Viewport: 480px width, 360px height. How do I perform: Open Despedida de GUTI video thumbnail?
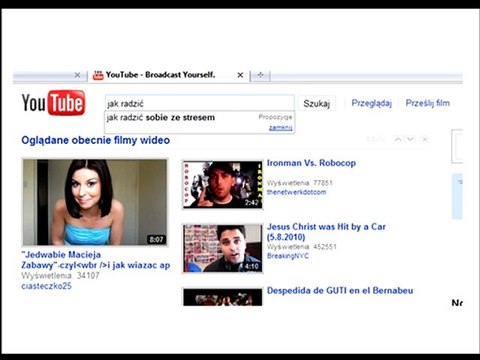[x=223, y=297]
